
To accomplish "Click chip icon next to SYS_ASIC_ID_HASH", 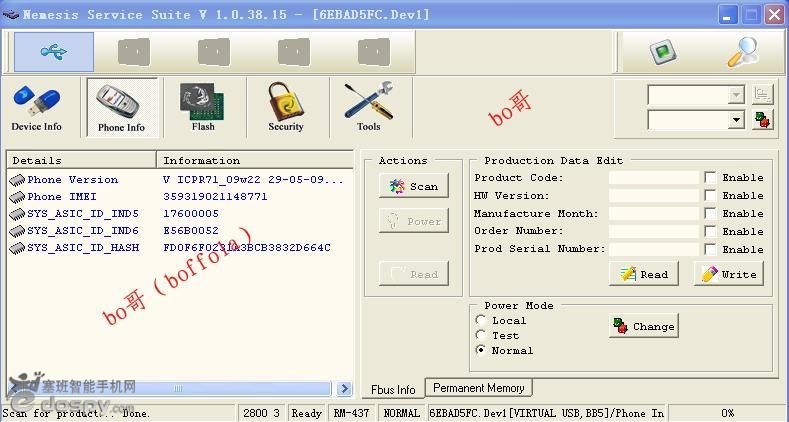I will (x=17, y=248).
